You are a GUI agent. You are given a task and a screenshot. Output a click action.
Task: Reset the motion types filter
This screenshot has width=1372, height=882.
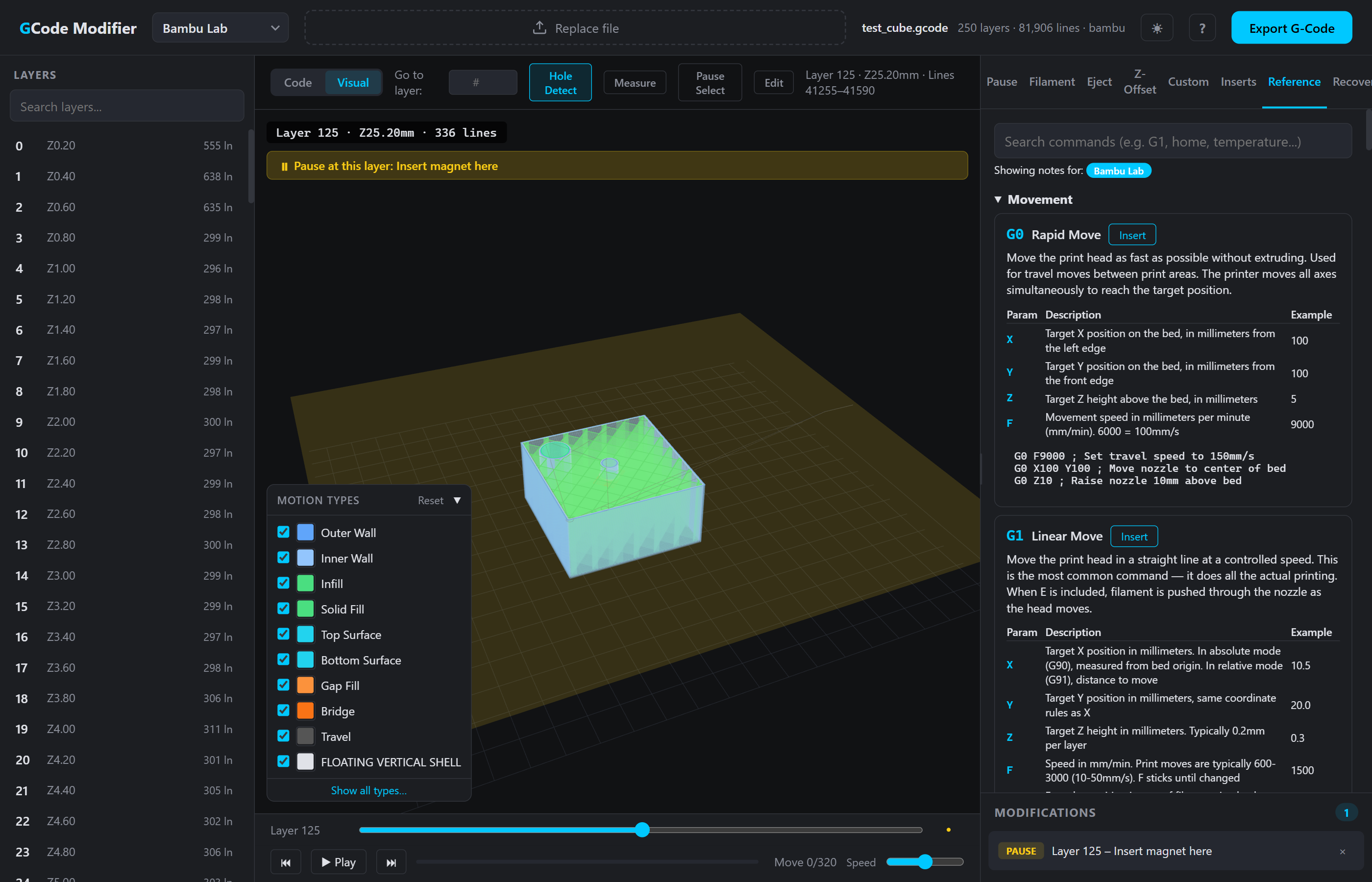430,501
